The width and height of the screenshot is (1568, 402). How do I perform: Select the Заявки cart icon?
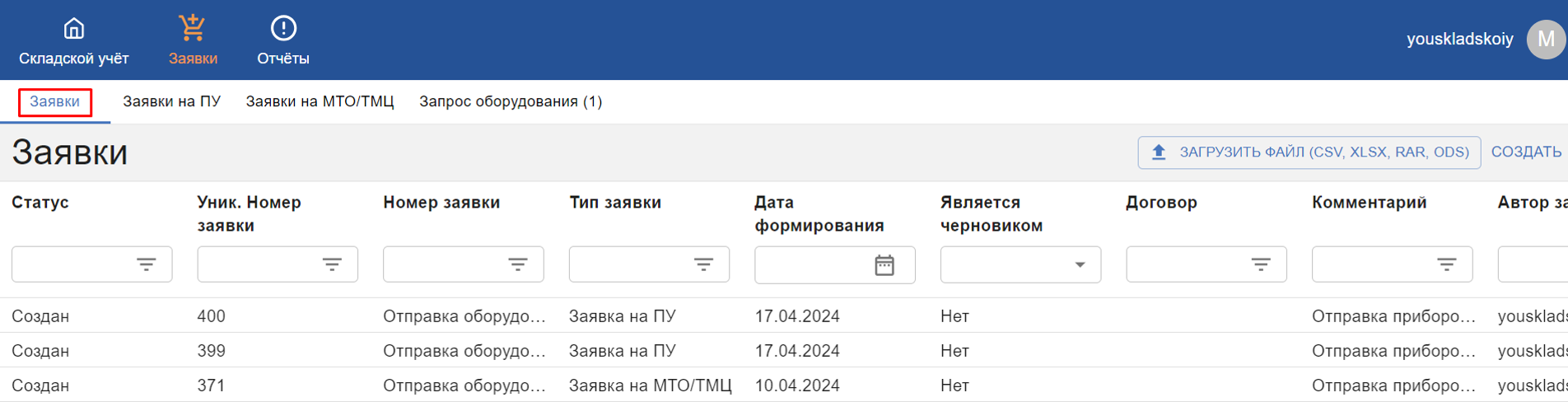pyautogui.click(x=193, y=28)
